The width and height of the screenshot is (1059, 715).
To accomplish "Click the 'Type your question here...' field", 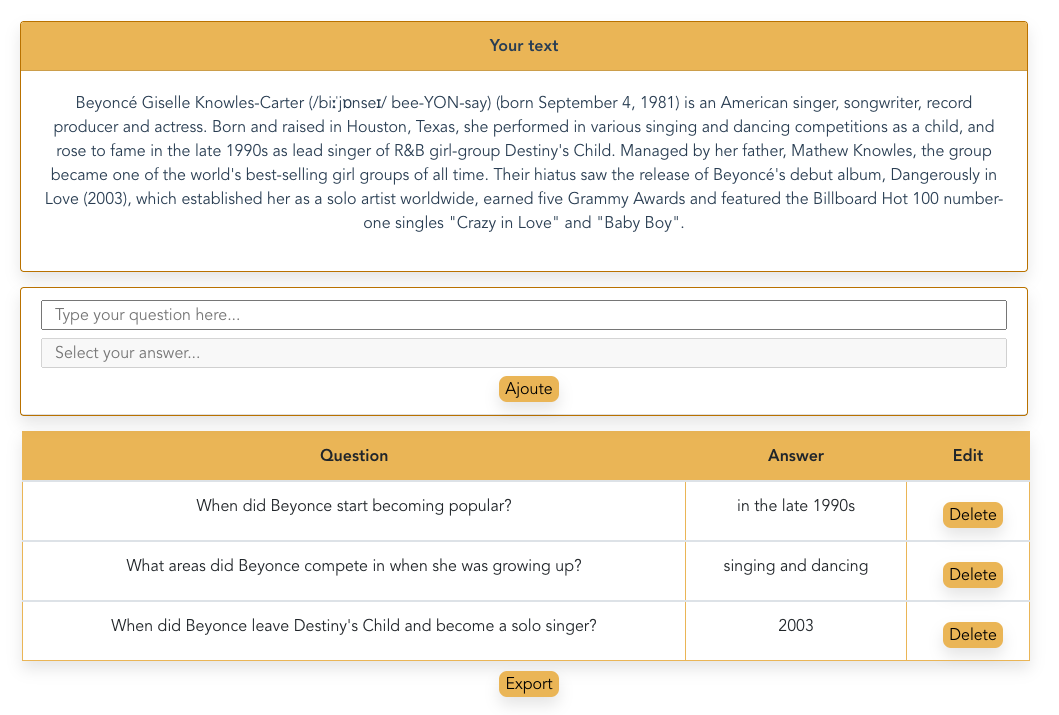I will 523,315.
